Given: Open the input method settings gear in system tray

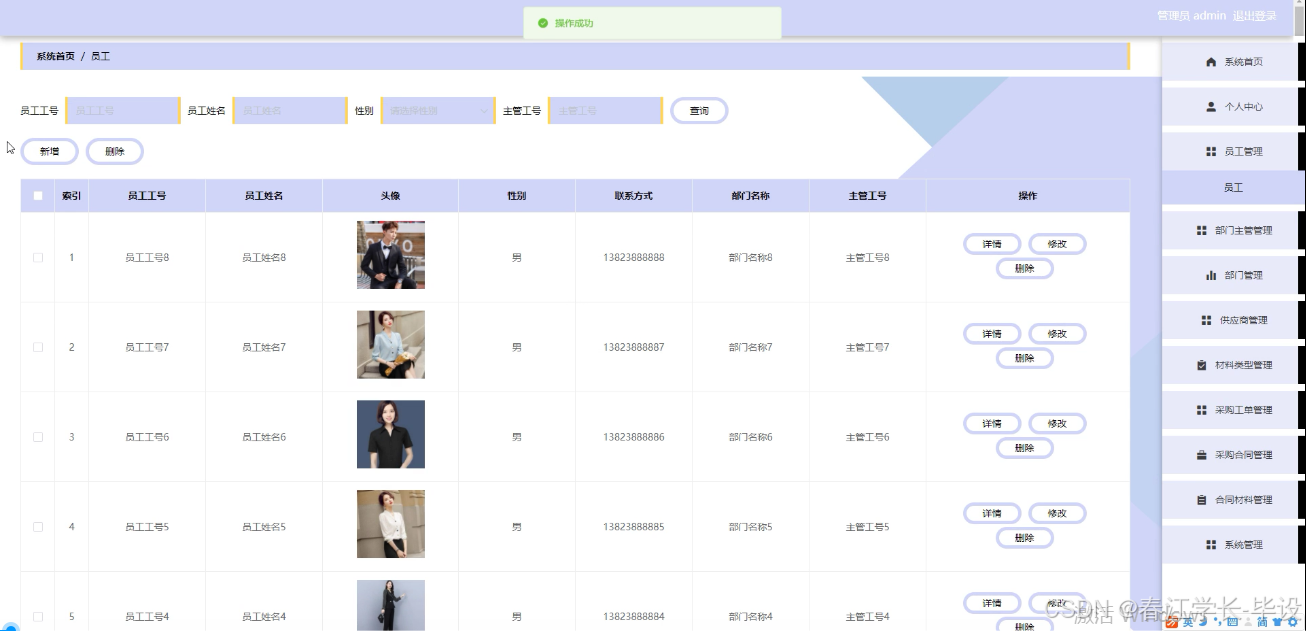Looking at the screenshot, I should [x=1291, y=622].
